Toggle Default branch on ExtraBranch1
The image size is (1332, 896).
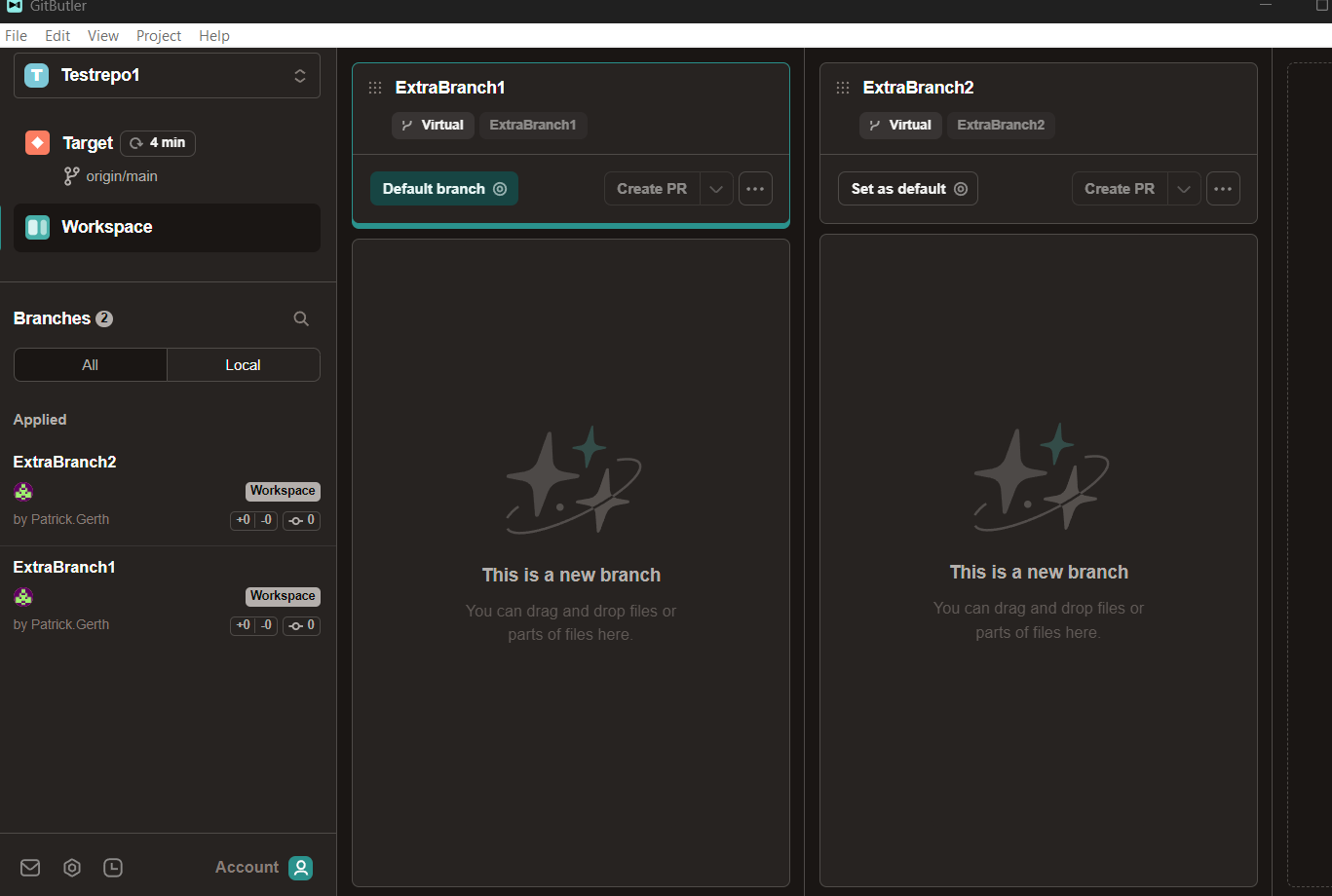pos(443,189)
